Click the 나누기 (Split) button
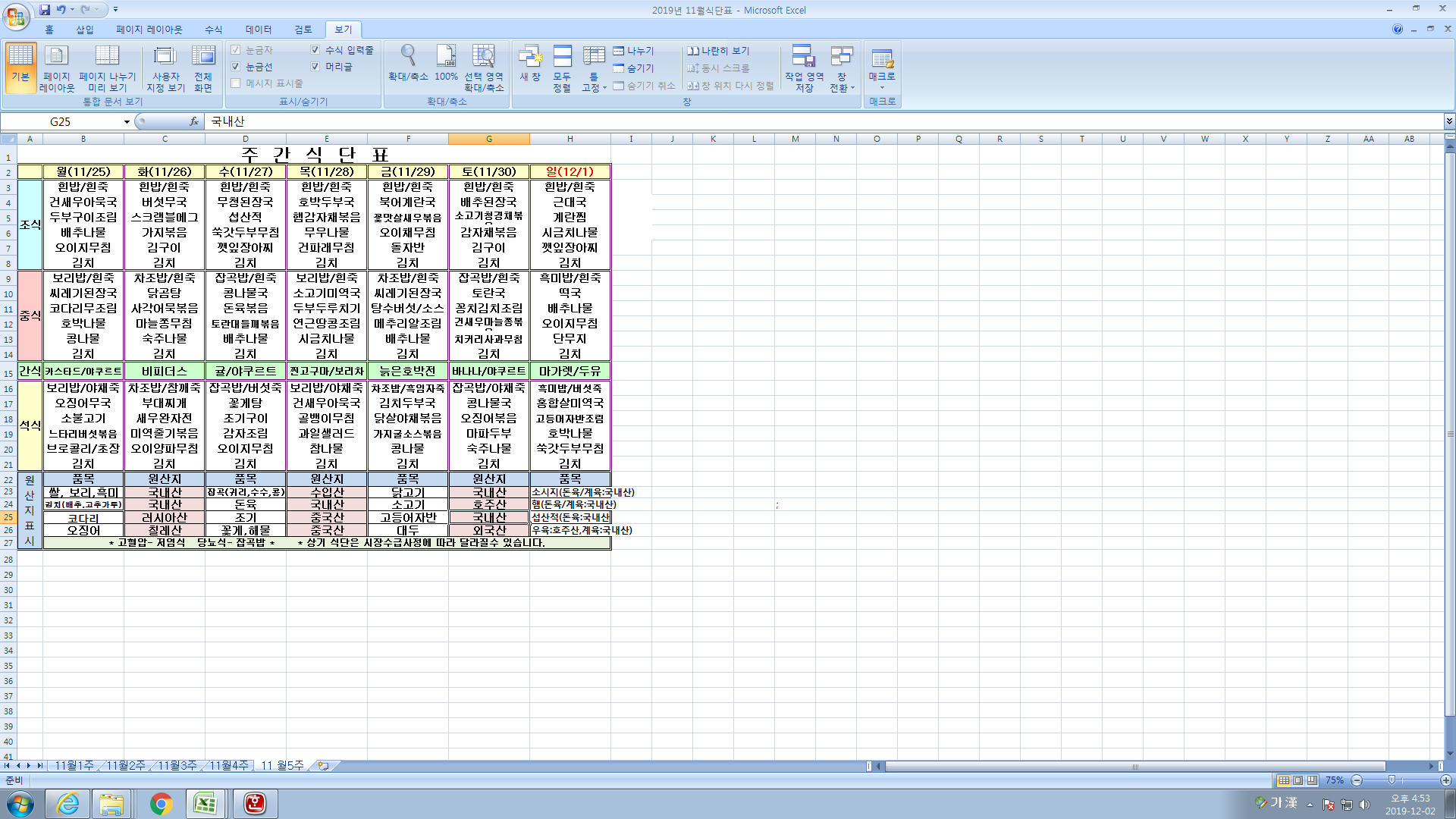Viewport: 1456px width, 819px height. coord(634,51)
